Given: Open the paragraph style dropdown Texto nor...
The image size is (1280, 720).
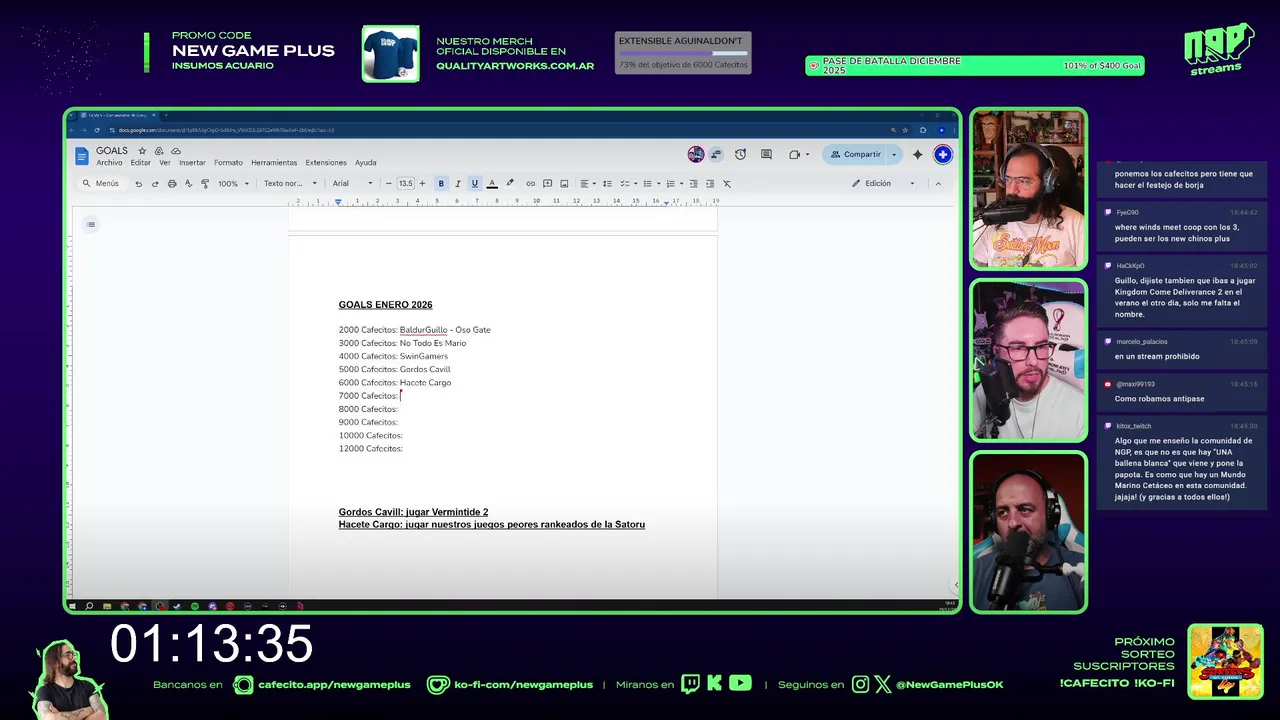Looking at the screenshot, I should 290,184.
